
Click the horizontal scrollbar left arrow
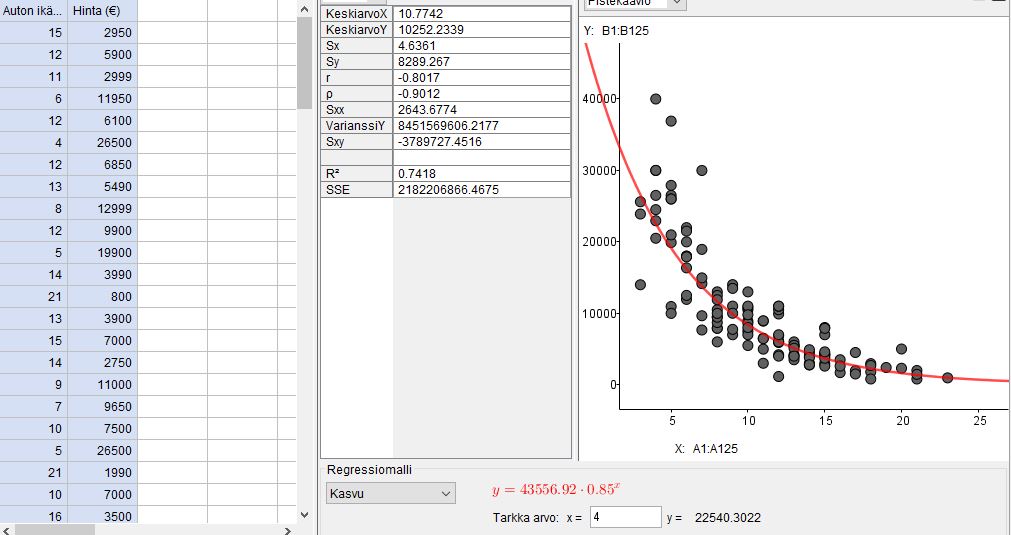pyautogui.click(x=7, y=529)
